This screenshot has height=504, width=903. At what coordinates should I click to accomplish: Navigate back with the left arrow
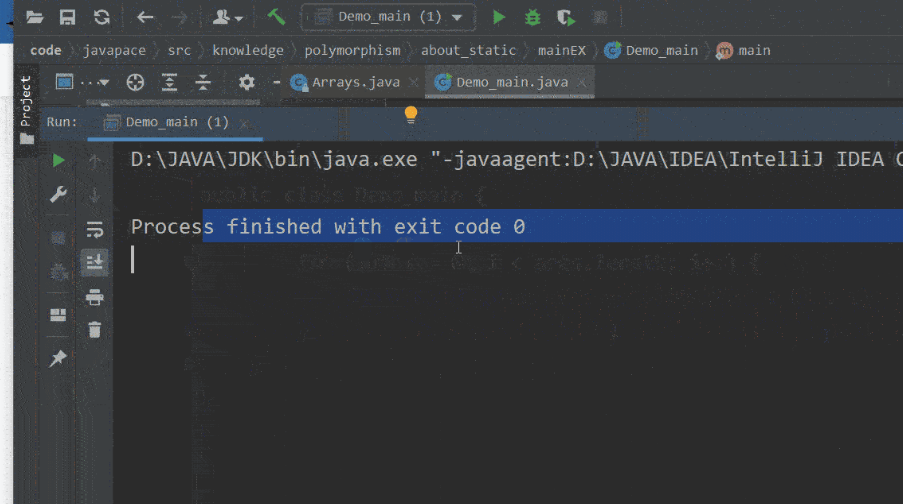point(145,17)
